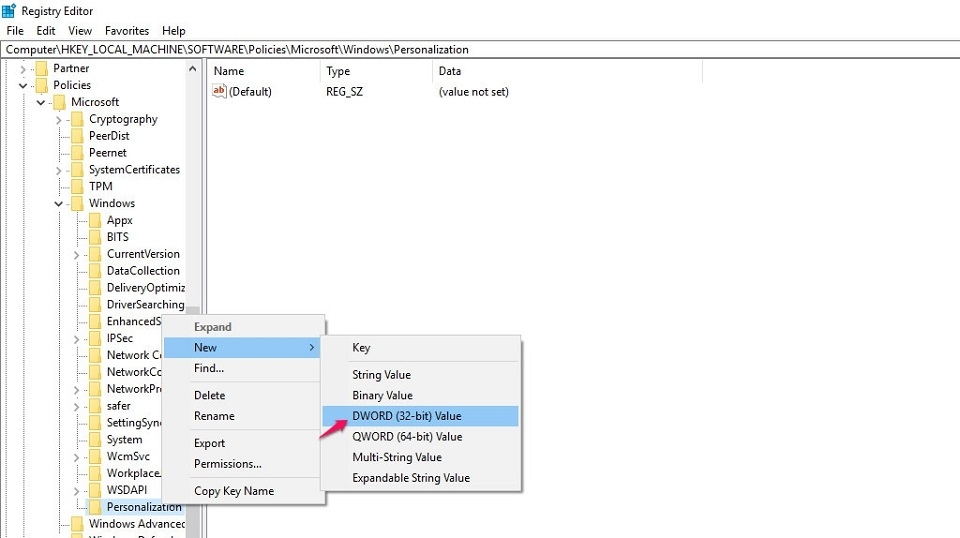Viewport: 960px width, 538px height.
Task: Create a new DWORD (32-bit) Value
Action: tap(421, 416)
